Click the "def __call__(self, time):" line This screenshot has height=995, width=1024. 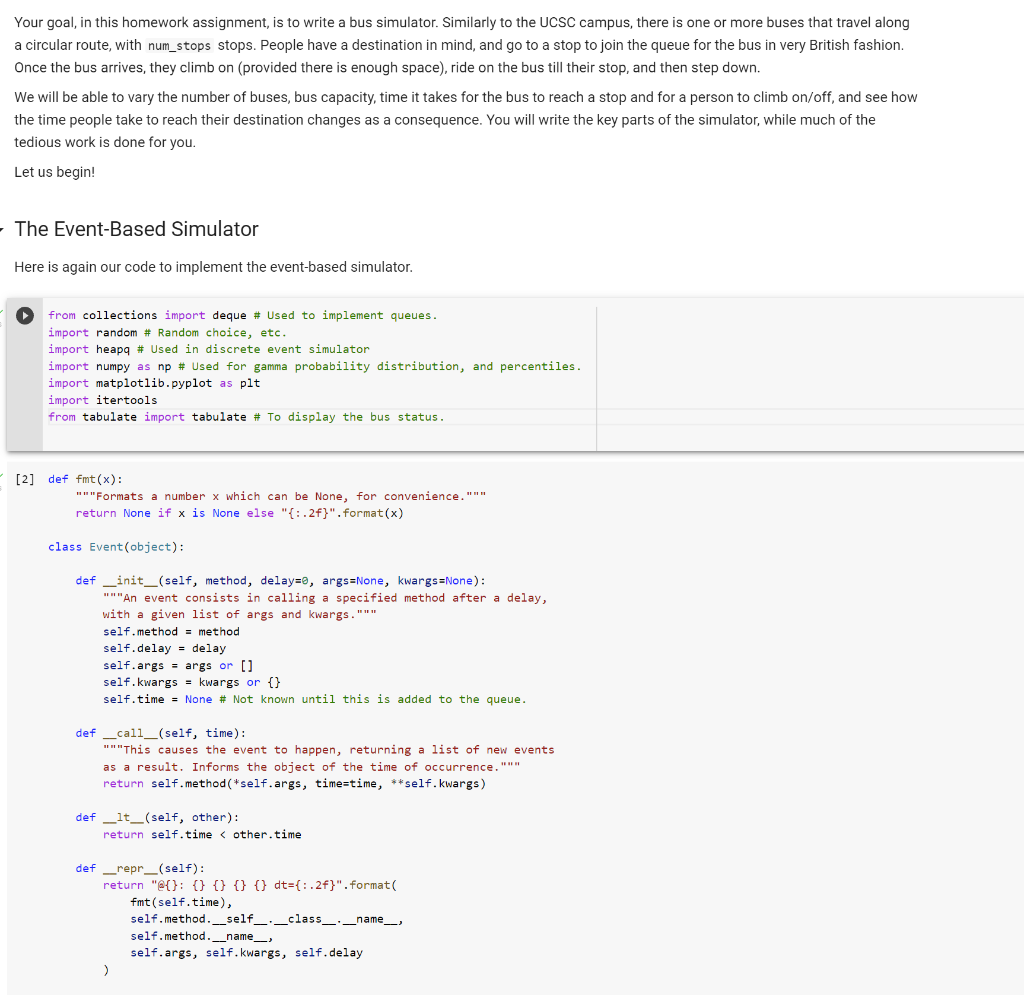coord(161,733)
